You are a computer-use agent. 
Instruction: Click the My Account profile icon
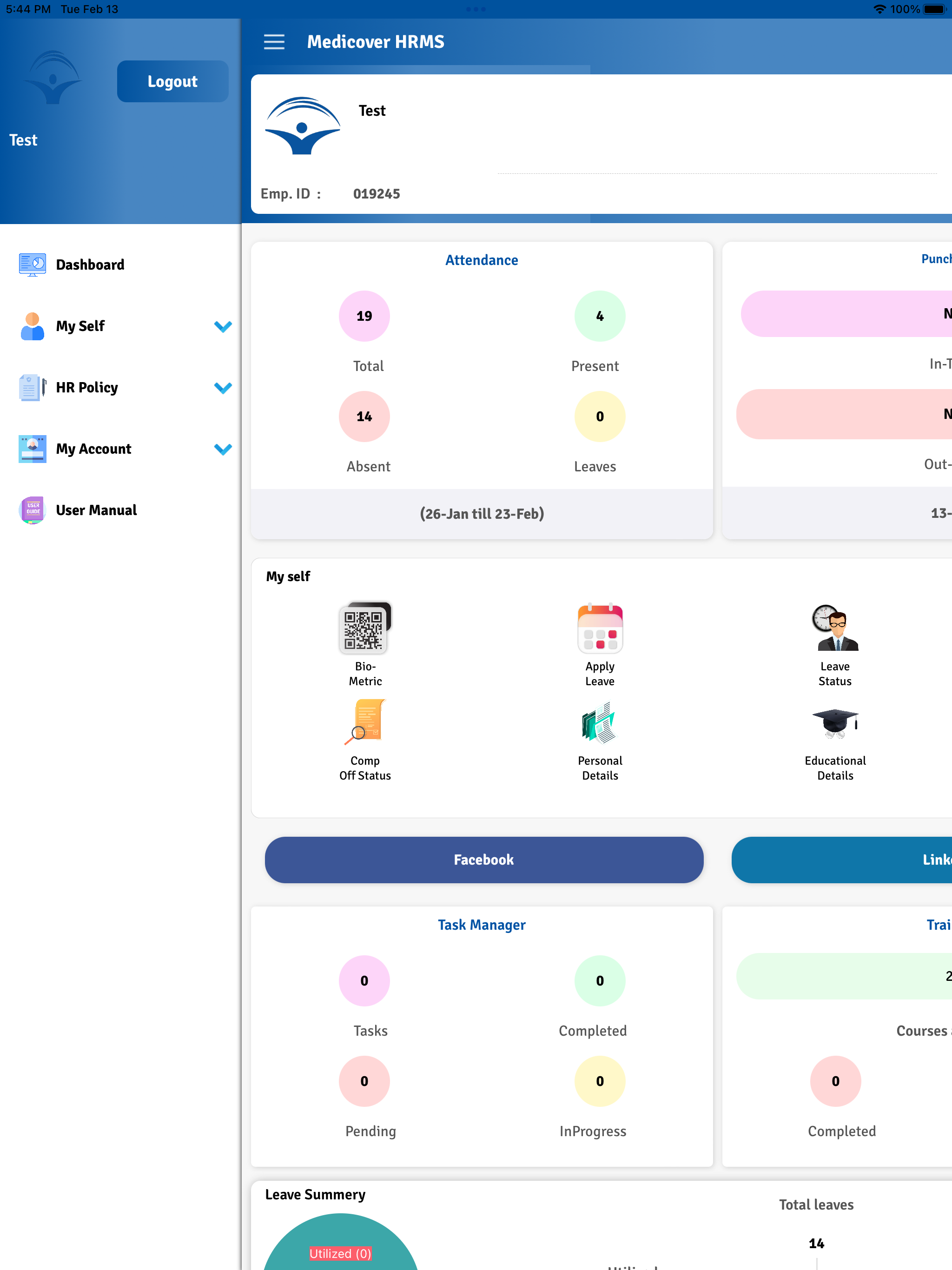coord(32,449)
